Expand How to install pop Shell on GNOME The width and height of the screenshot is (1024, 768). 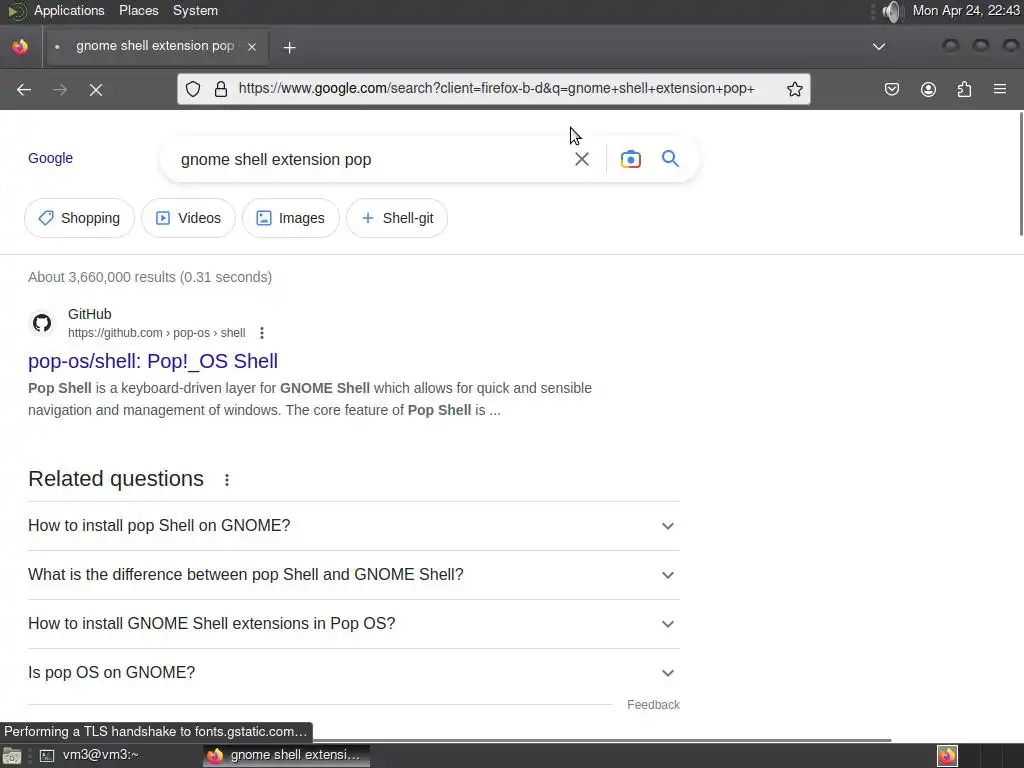click(353, 526)
